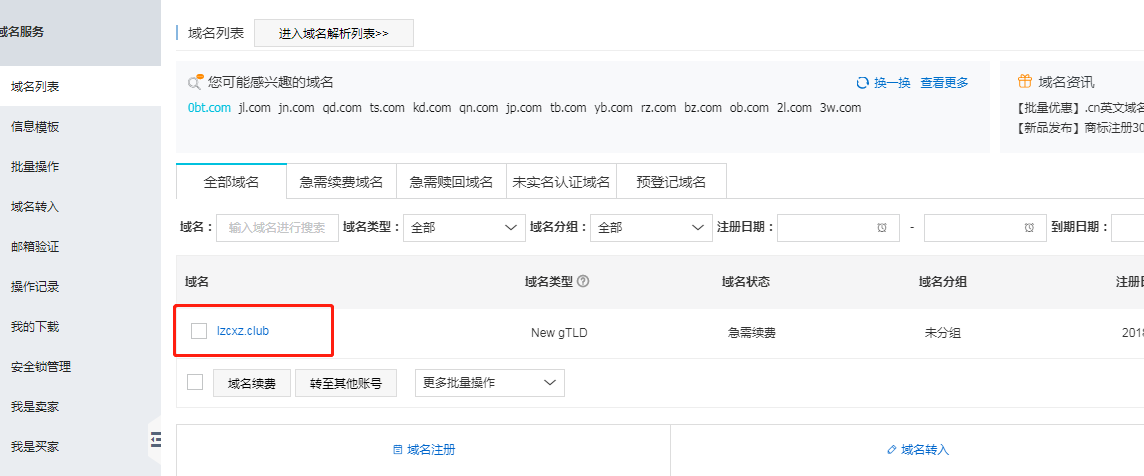1144x476 pixels.
Task: Check the box beside lzcxz.club
Action: pos(199,331)
